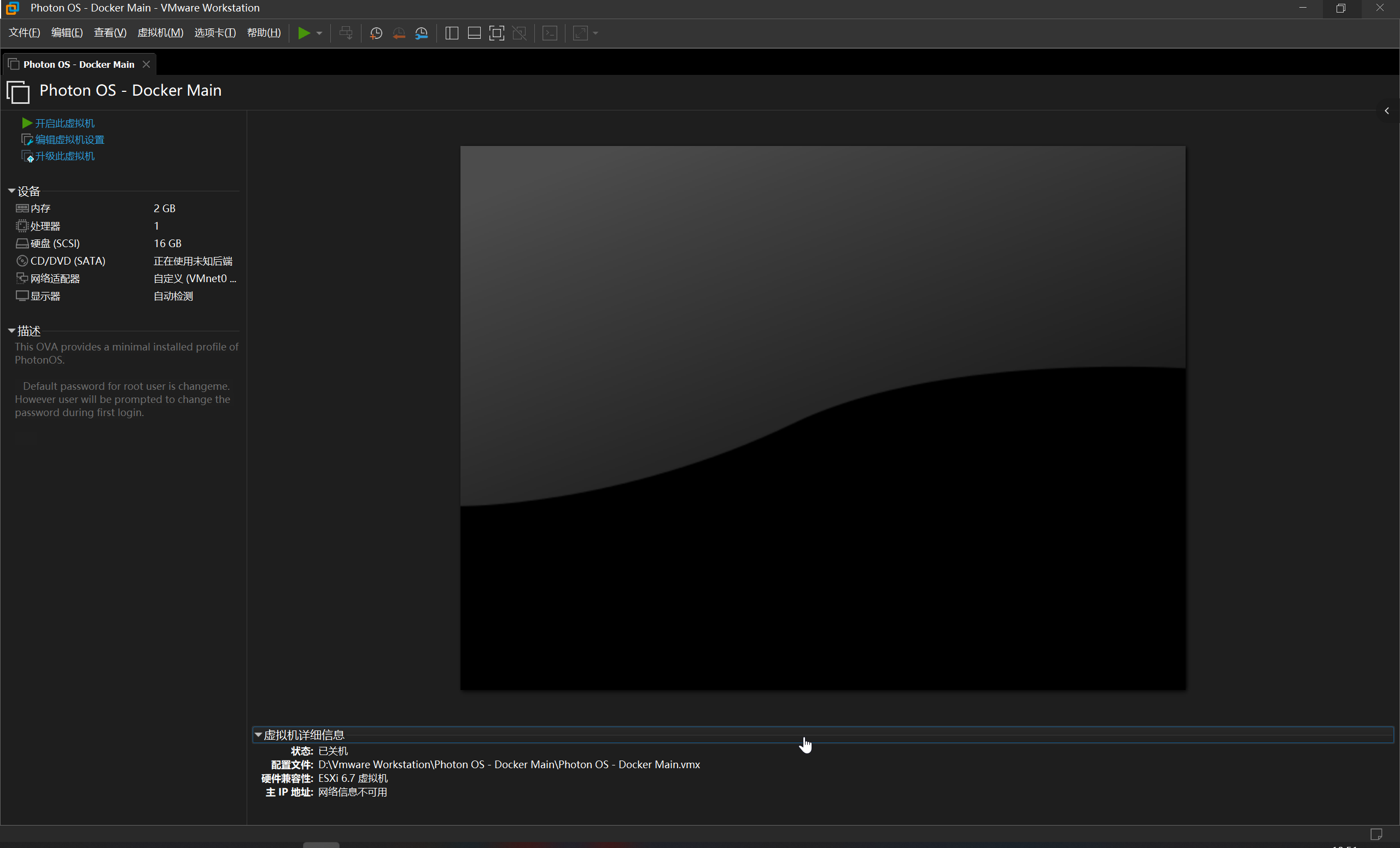Click 开启此虚拟机 to power on

[65, 123]
